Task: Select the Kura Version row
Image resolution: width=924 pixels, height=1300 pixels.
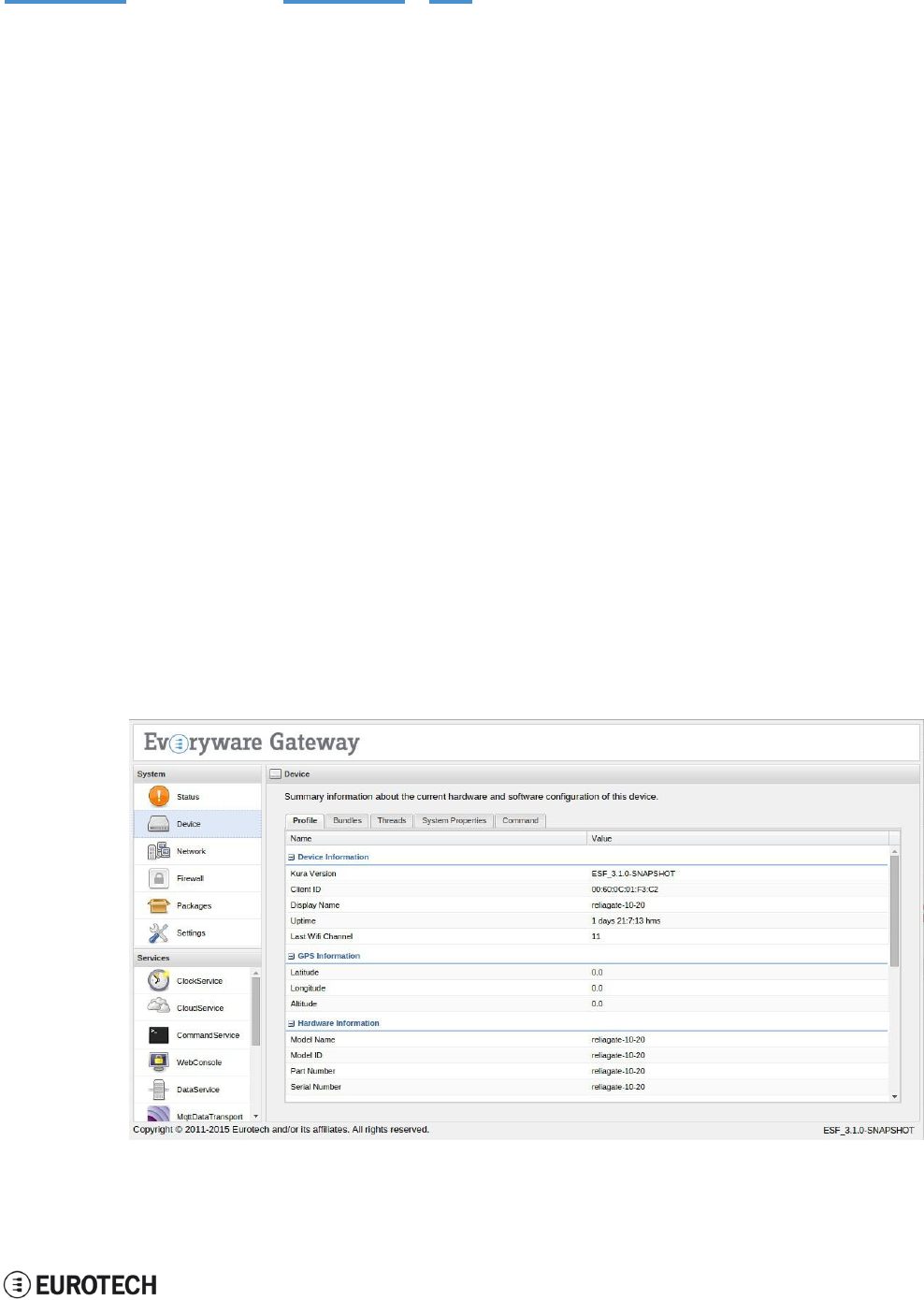Action: (x=587, y=874)
